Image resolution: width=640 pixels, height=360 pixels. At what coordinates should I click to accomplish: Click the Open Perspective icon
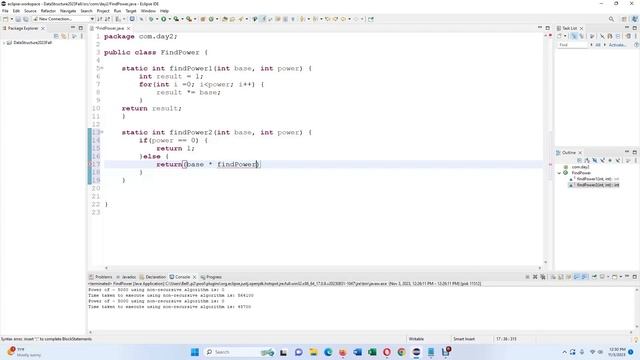click(624, 19)
